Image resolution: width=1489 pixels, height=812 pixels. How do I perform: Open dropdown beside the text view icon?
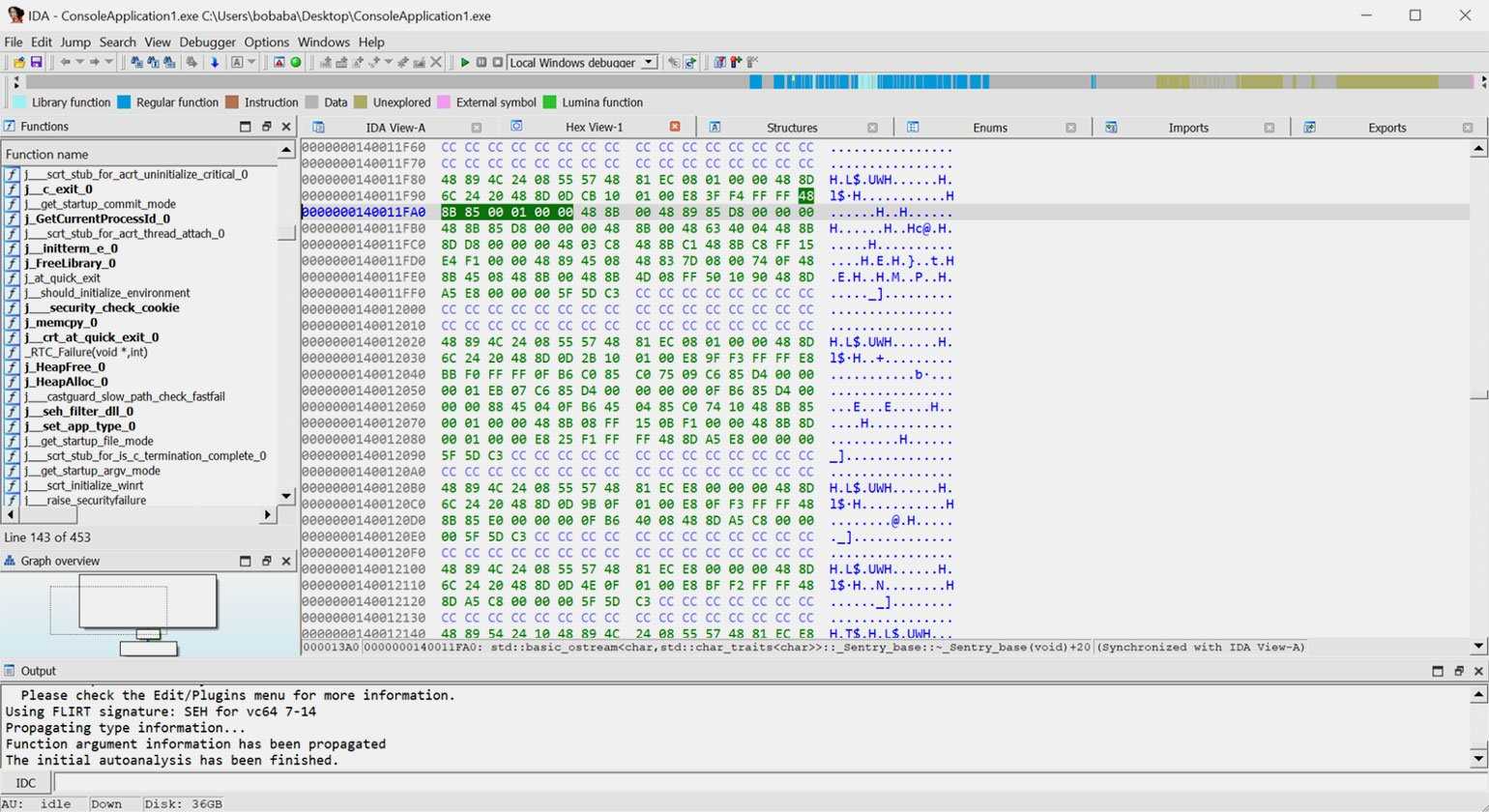click(x=251, y=63)
